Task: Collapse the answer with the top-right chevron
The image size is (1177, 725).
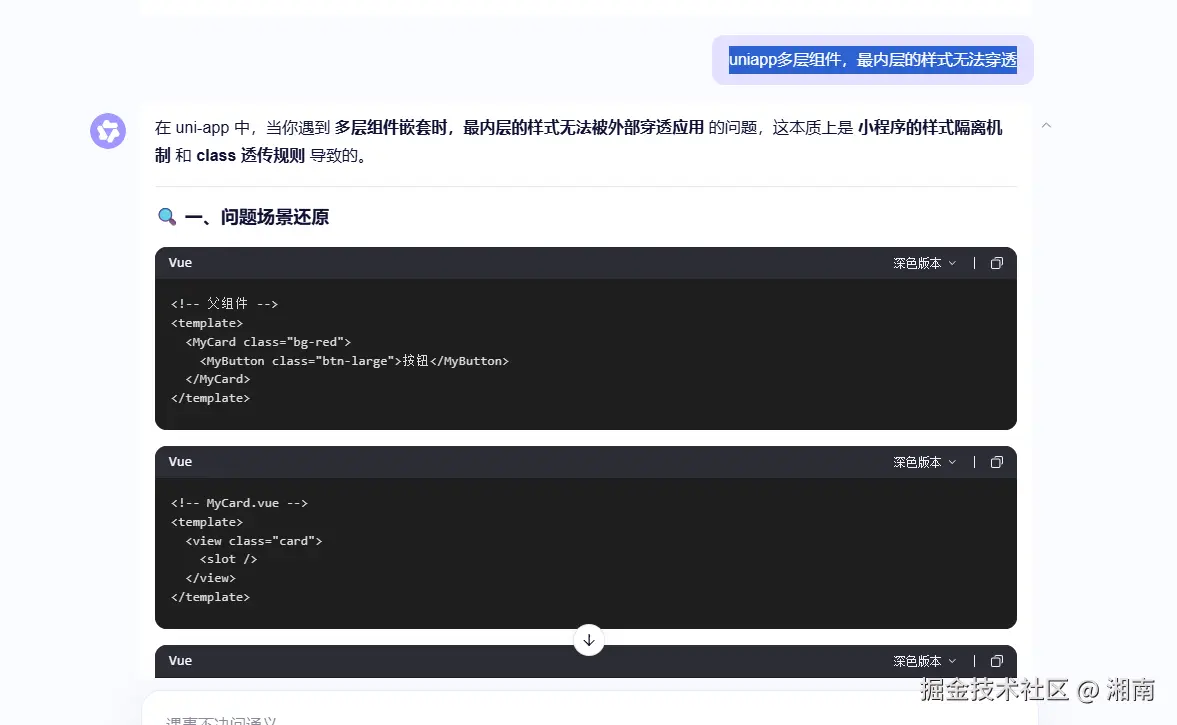Action: (1046, 125)
